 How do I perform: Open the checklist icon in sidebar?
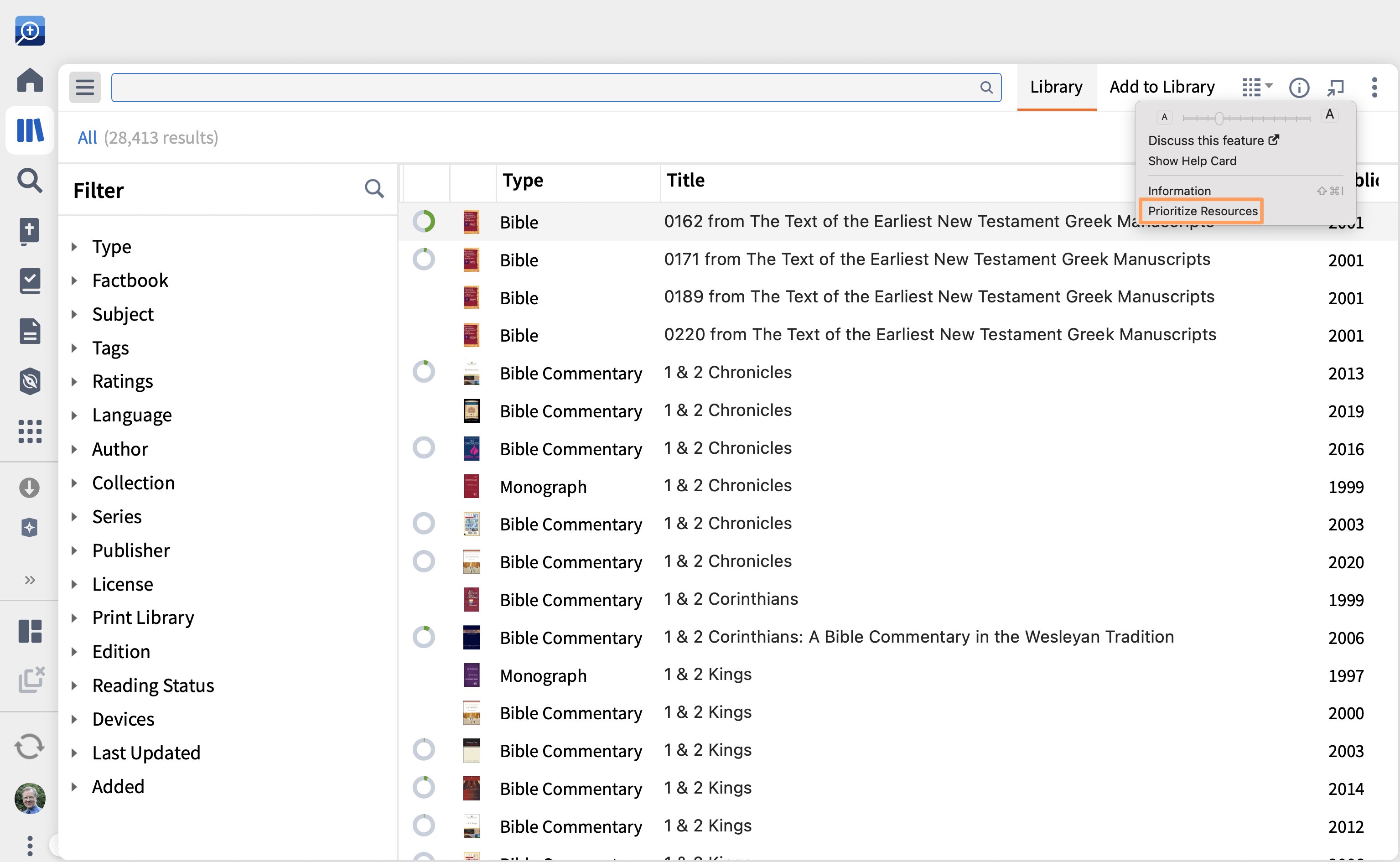click(x=30, y=281)
